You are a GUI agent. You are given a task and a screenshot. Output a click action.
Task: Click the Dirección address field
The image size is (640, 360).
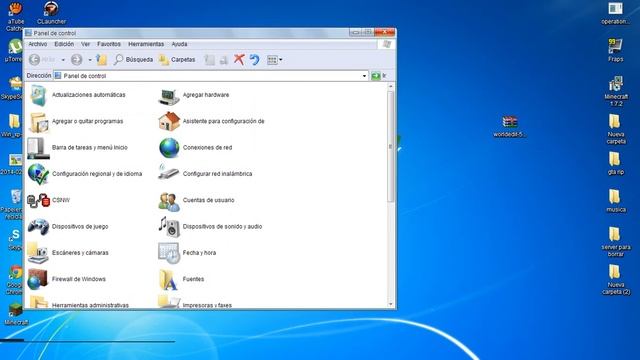coord(210,76)
